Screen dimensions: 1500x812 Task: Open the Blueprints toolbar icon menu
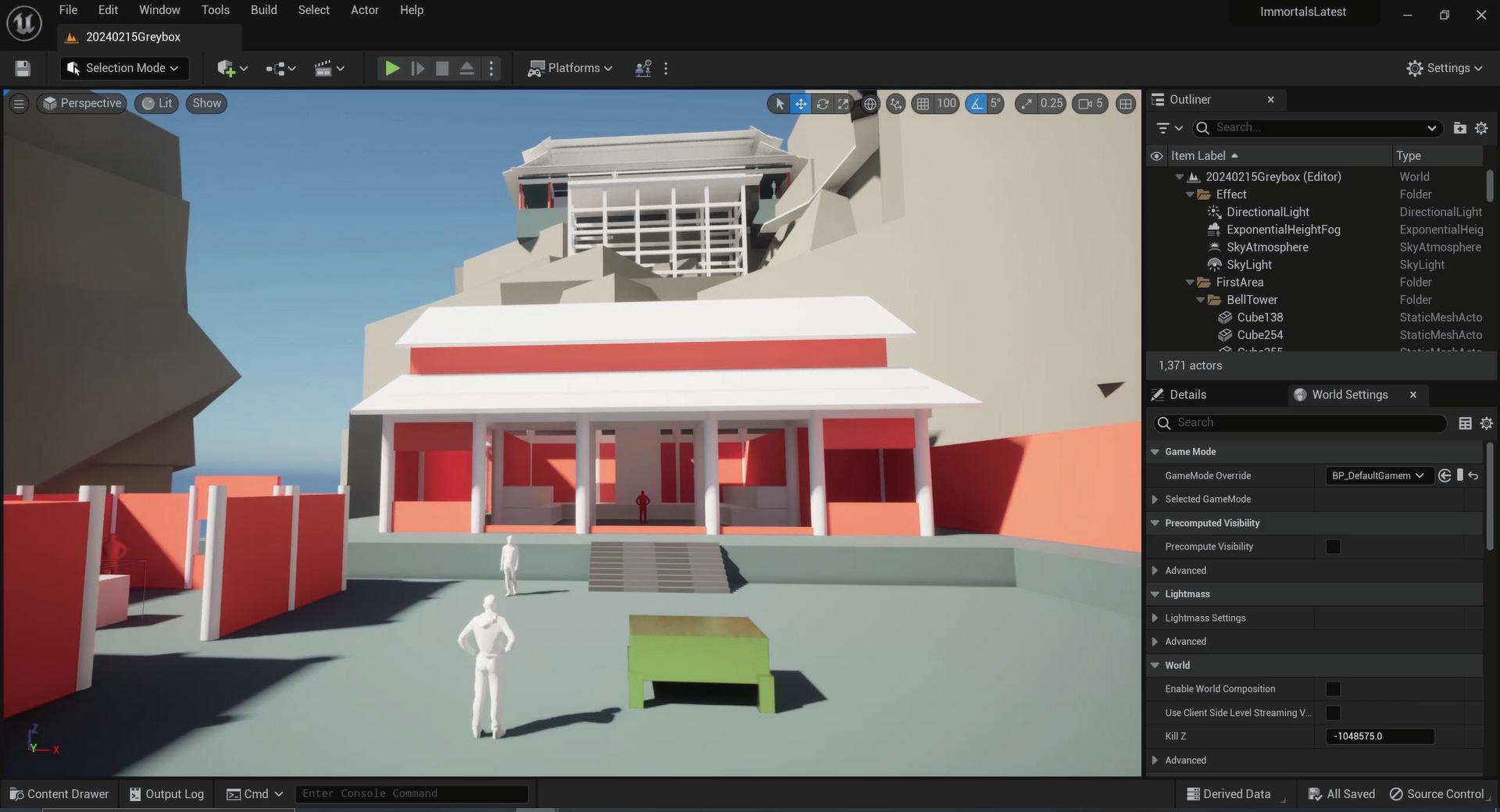click(x=280, y=69)
